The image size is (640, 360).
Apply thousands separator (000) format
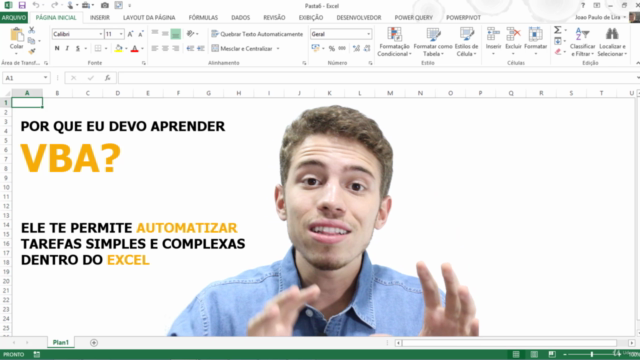click(342, 49)
